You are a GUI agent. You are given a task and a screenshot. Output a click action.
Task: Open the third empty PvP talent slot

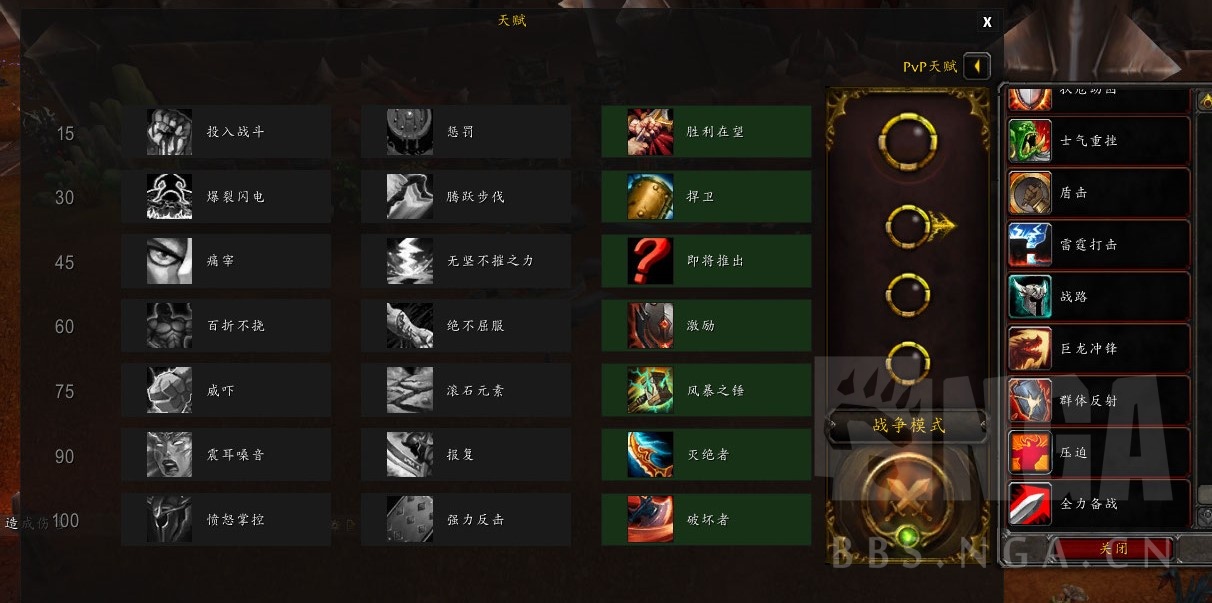pos(908,294)
